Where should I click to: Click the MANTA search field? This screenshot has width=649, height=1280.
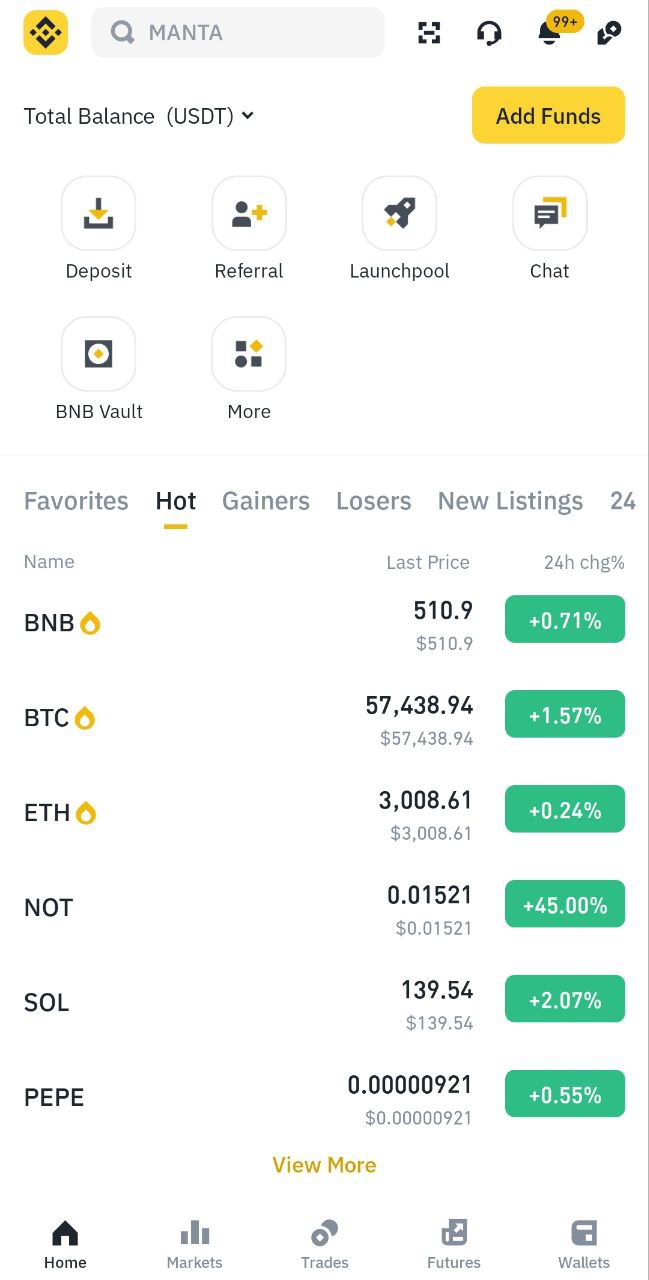(x=238, y=33)
